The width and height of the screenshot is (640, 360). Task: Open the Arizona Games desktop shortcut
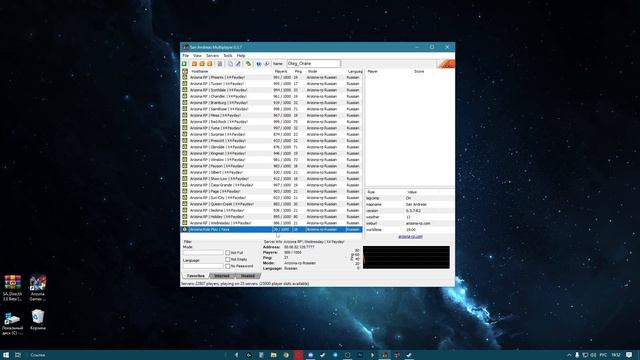point(38,288)
